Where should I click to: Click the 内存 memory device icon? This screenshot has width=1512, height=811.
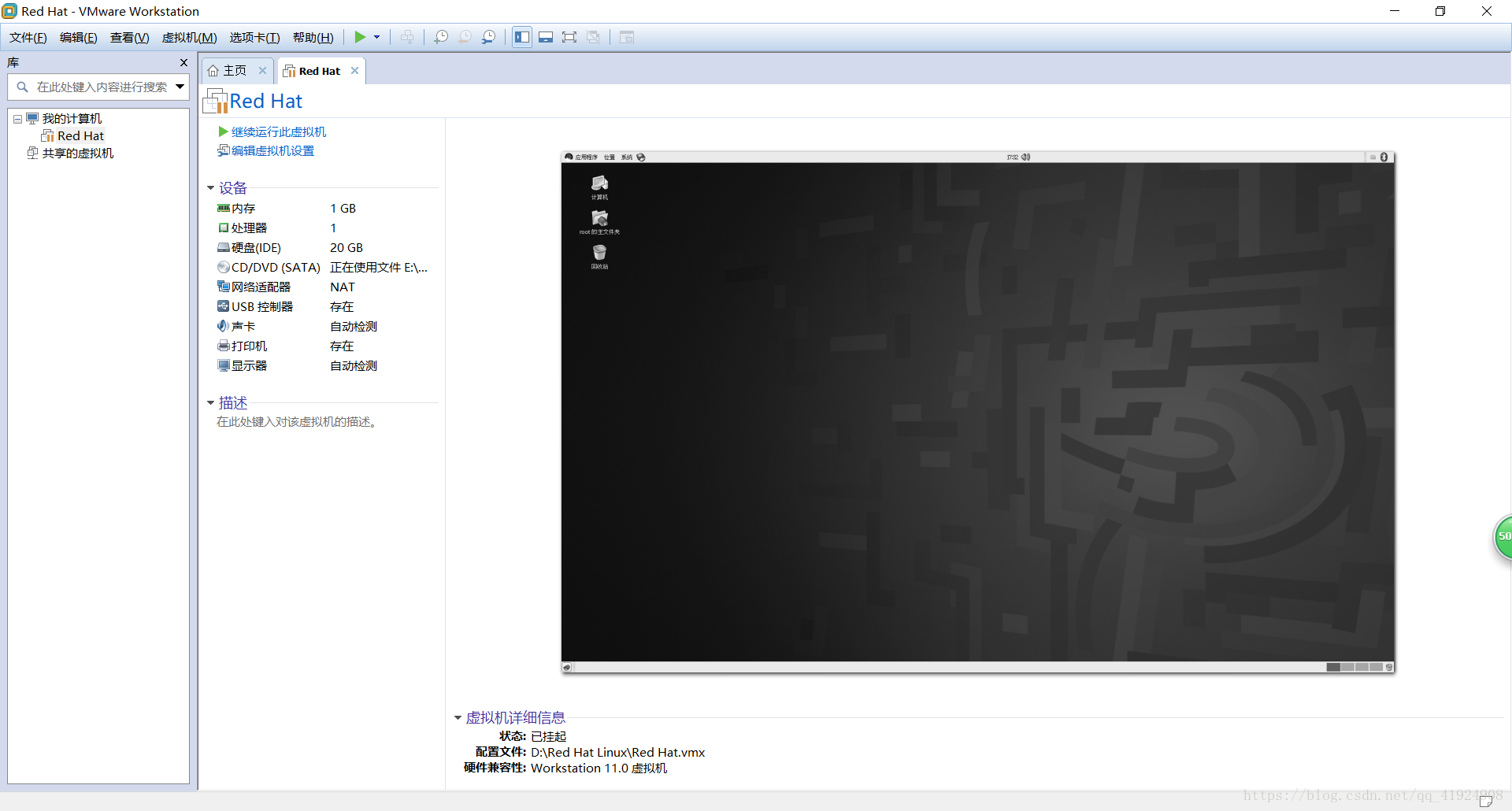pos(224,209)
